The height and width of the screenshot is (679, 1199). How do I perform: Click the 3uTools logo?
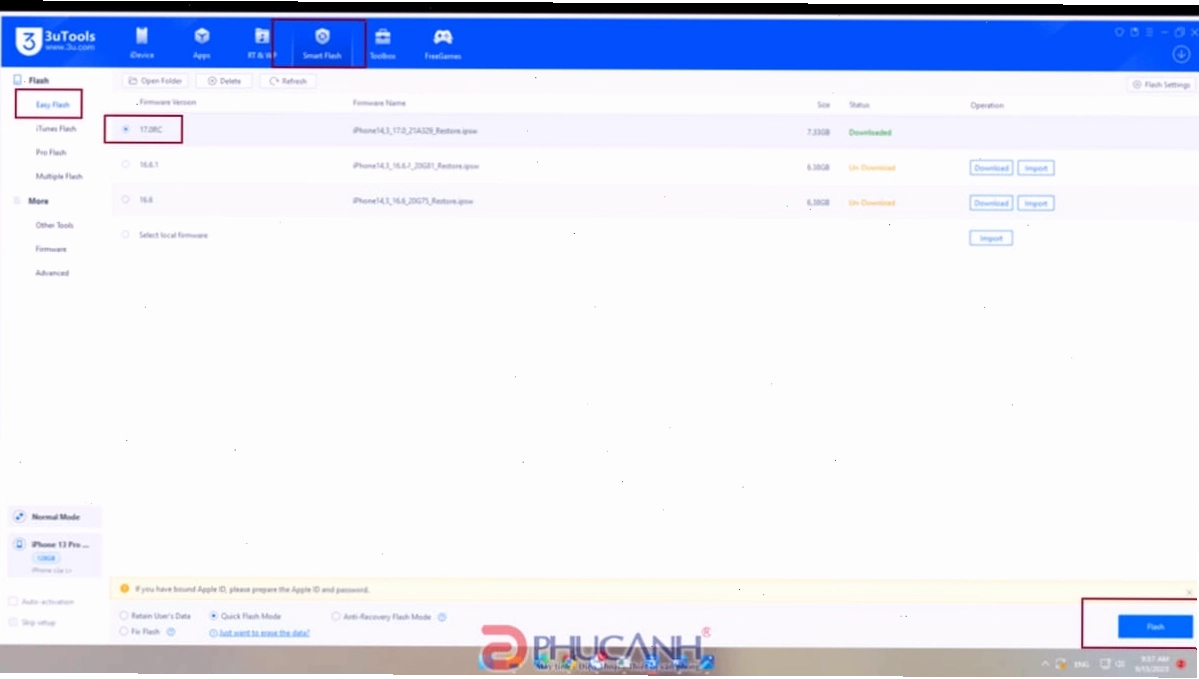point(55,41)
